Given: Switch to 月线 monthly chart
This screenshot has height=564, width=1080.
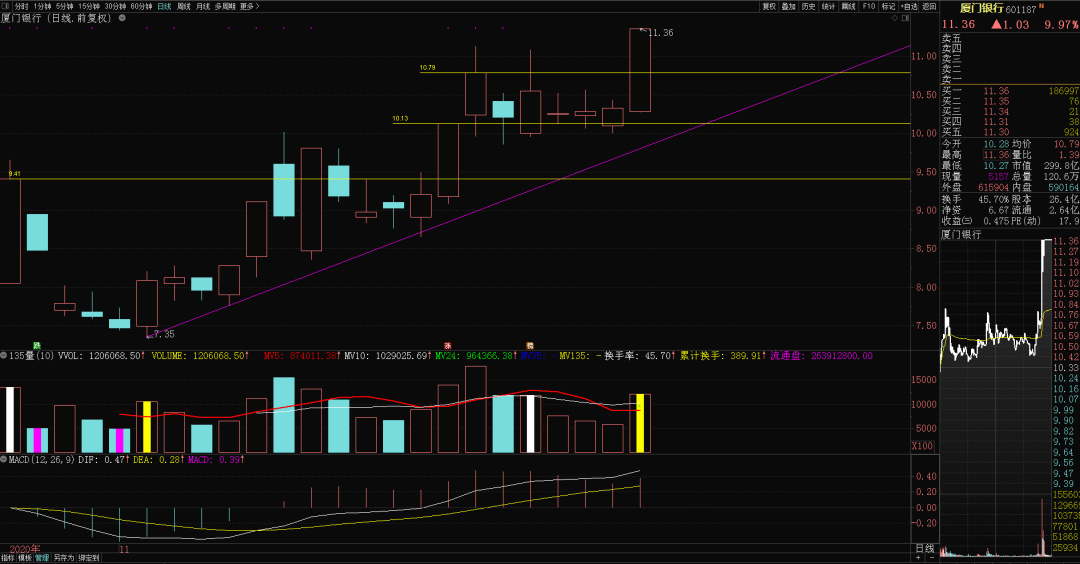Looking at the screenshot, I should pyautogui.click(x=202, y=6).
